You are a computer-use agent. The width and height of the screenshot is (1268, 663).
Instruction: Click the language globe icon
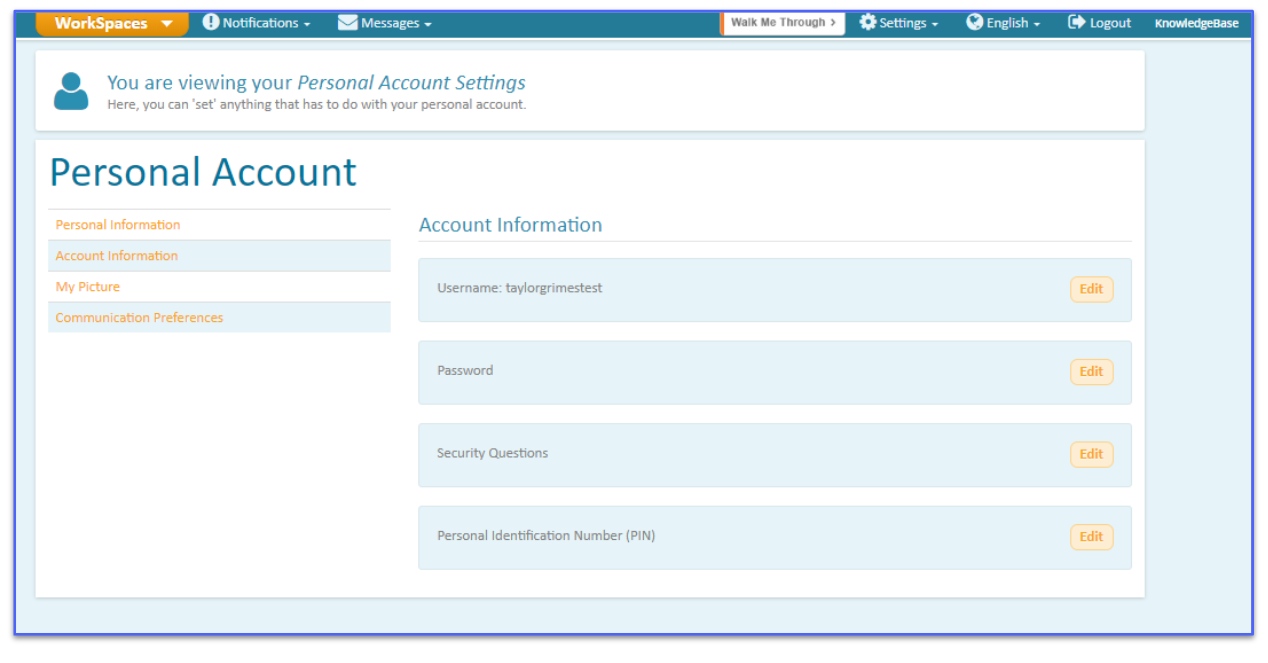[975, 22]
